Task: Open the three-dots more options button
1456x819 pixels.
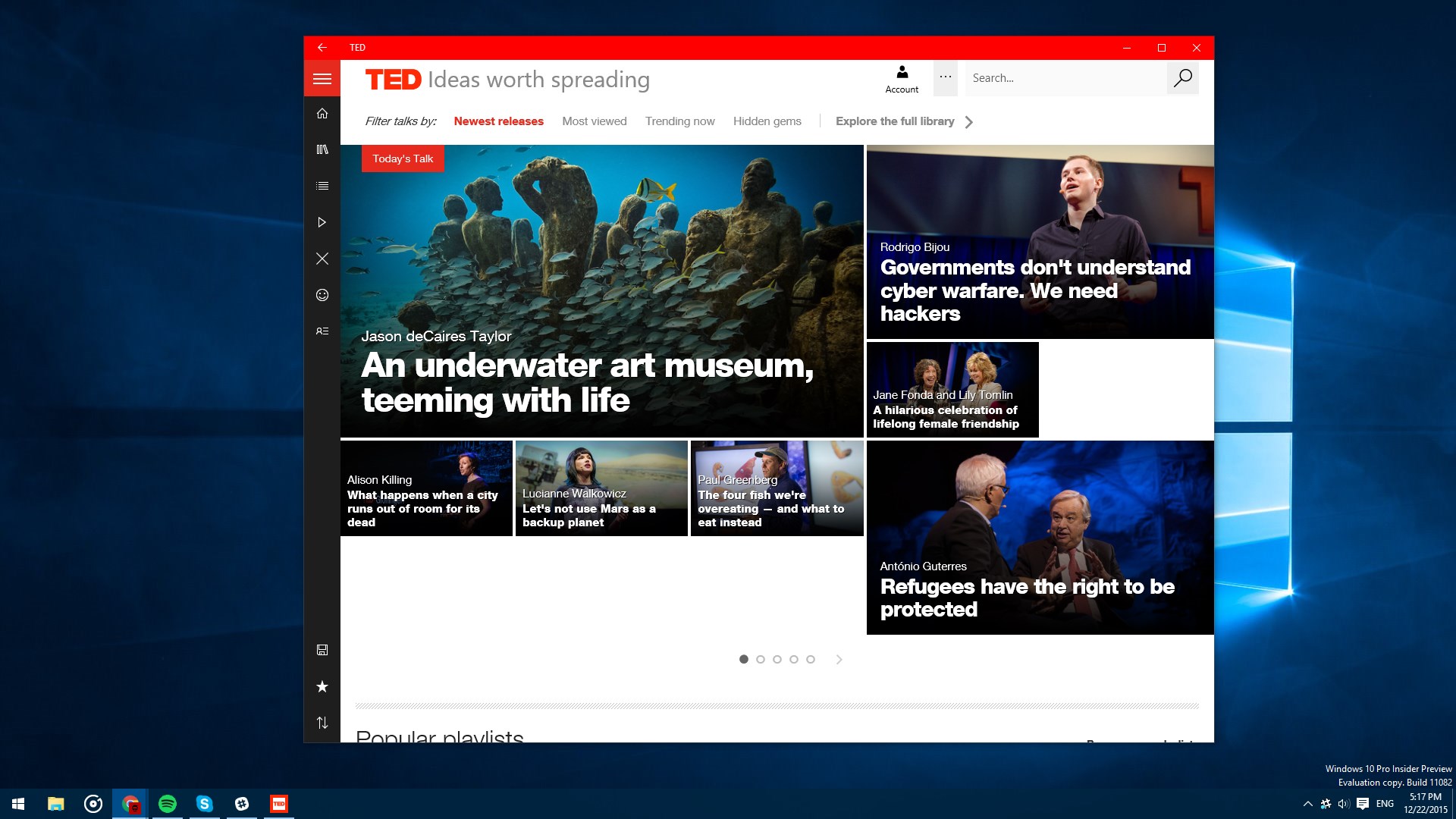Action: click(946, 77)
